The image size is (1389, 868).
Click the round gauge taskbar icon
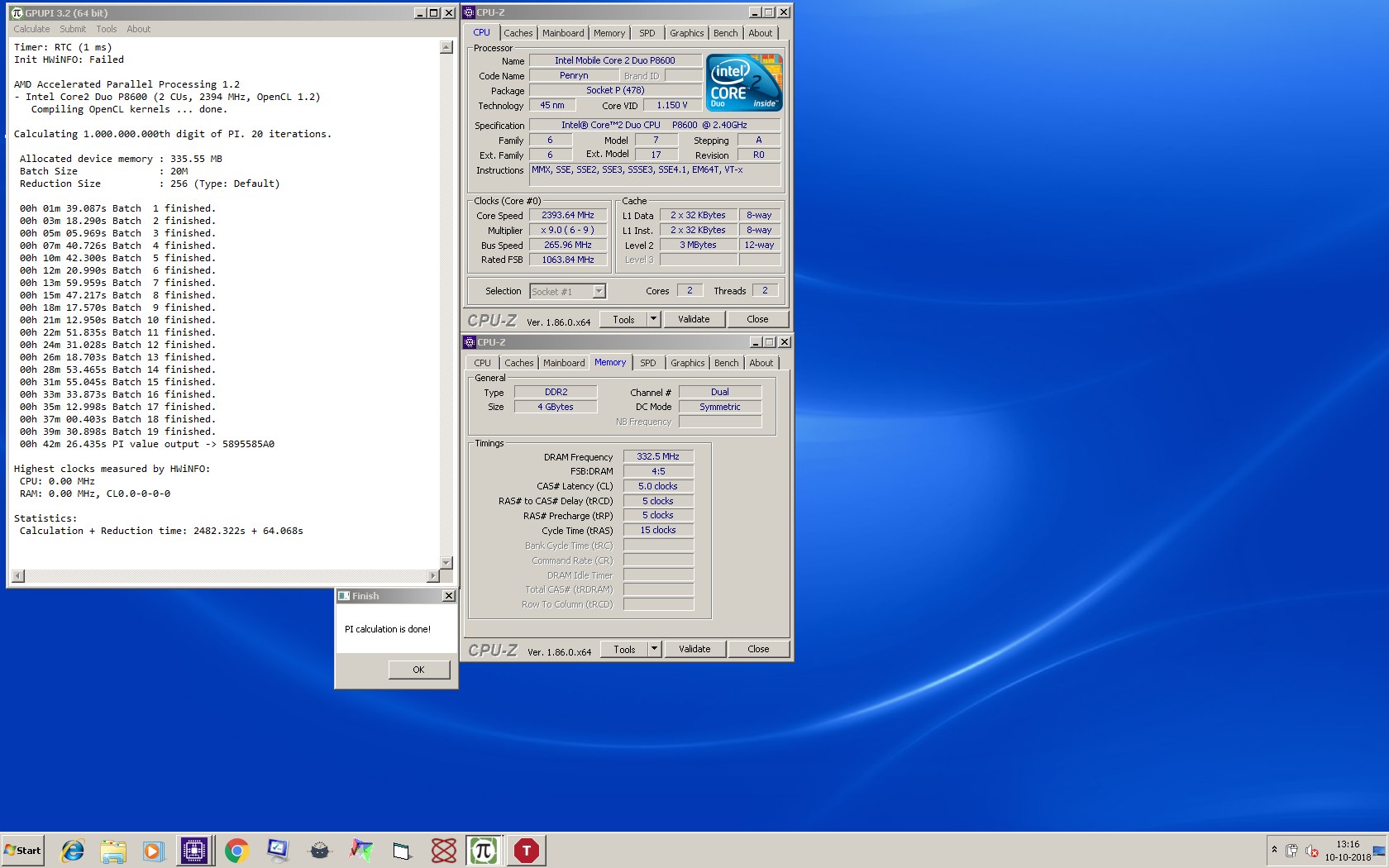tap(320, 851)
